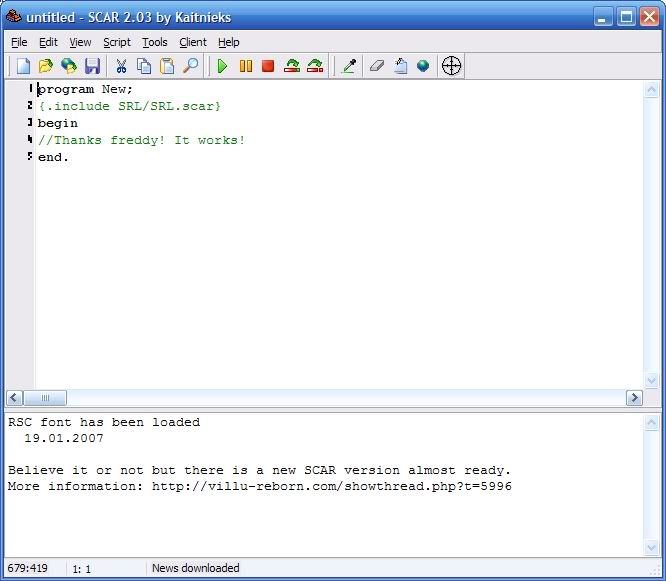Run the script with the green play button
Viewport: 666px width, 581px height.
pyautogui.click(x=222, y=66)
